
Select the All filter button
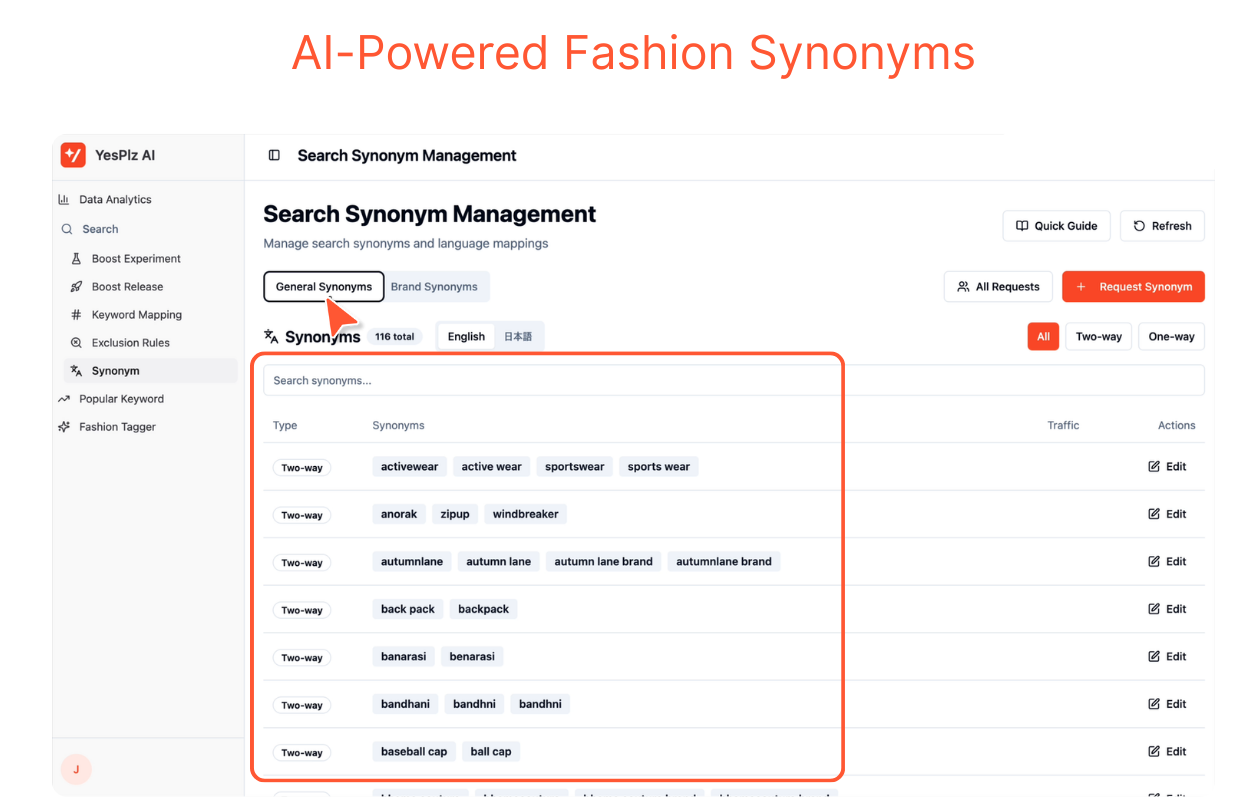1043,337
